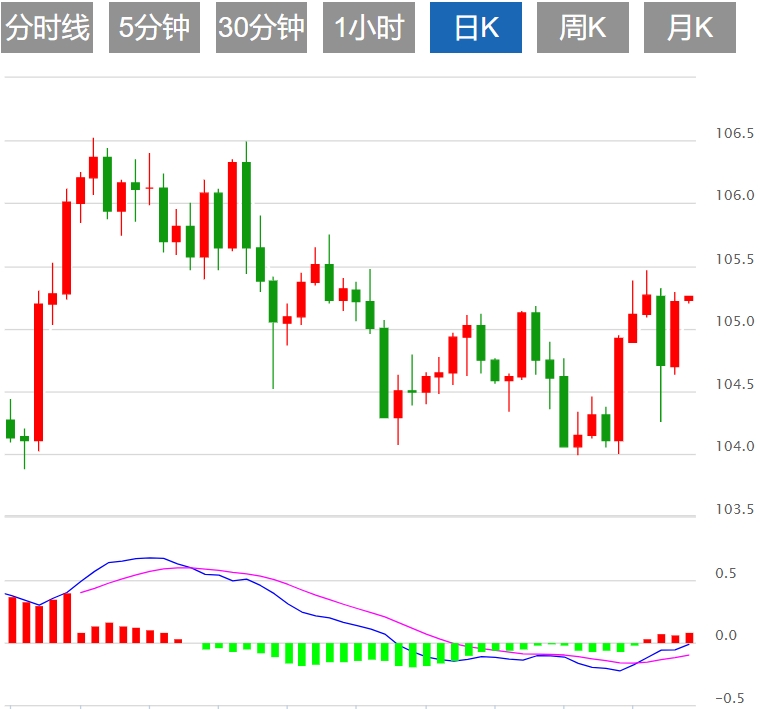Click the 104.0 price axis label

pos(735,446)
